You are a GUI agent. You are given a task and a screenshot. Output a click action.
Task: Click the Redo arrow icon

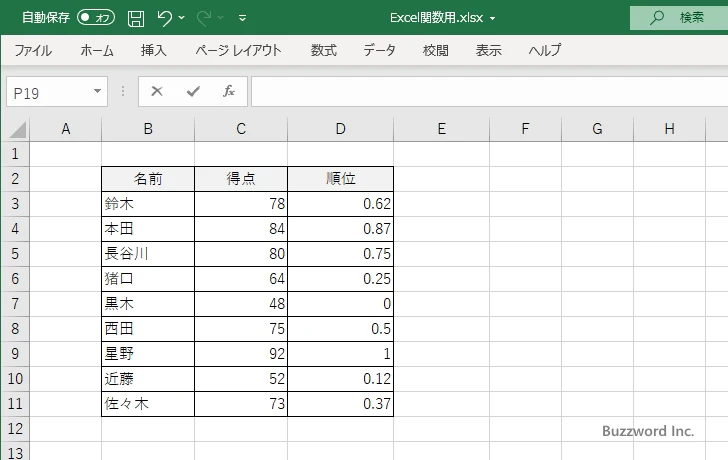point(204,18)
